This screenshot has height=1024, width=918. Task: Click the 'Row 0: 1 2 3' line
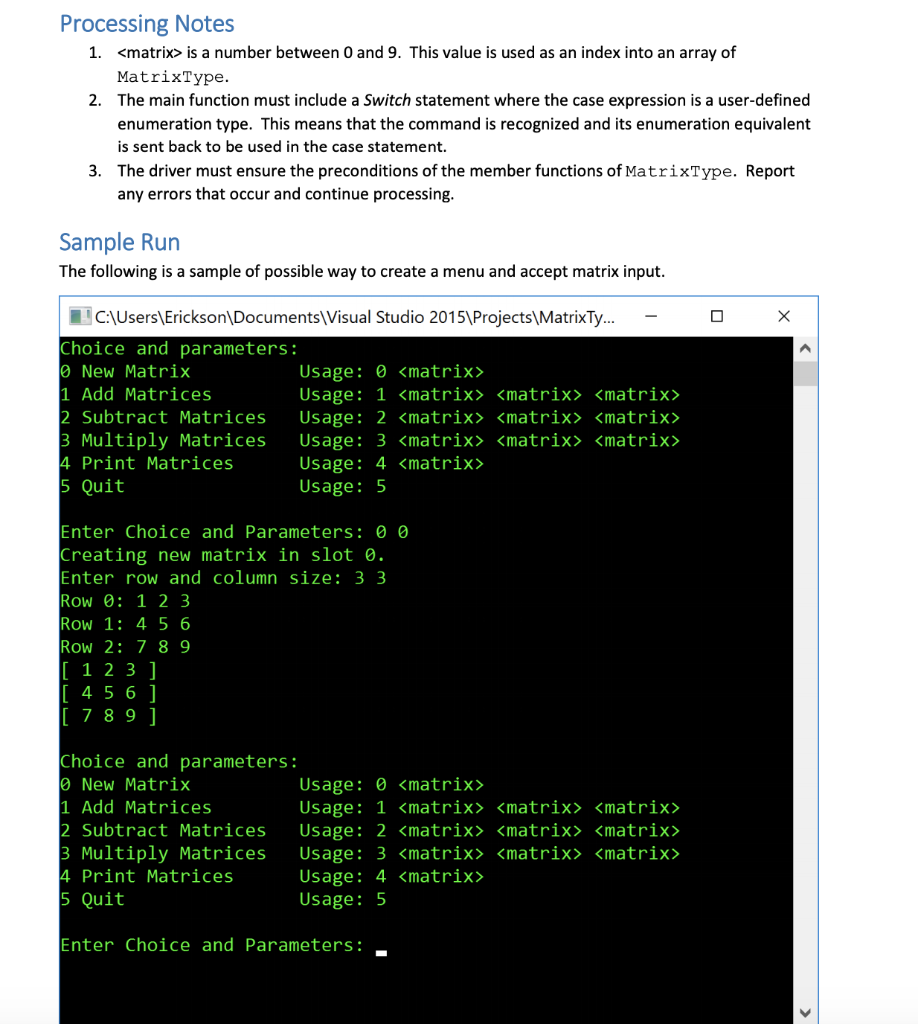point(125,601)
